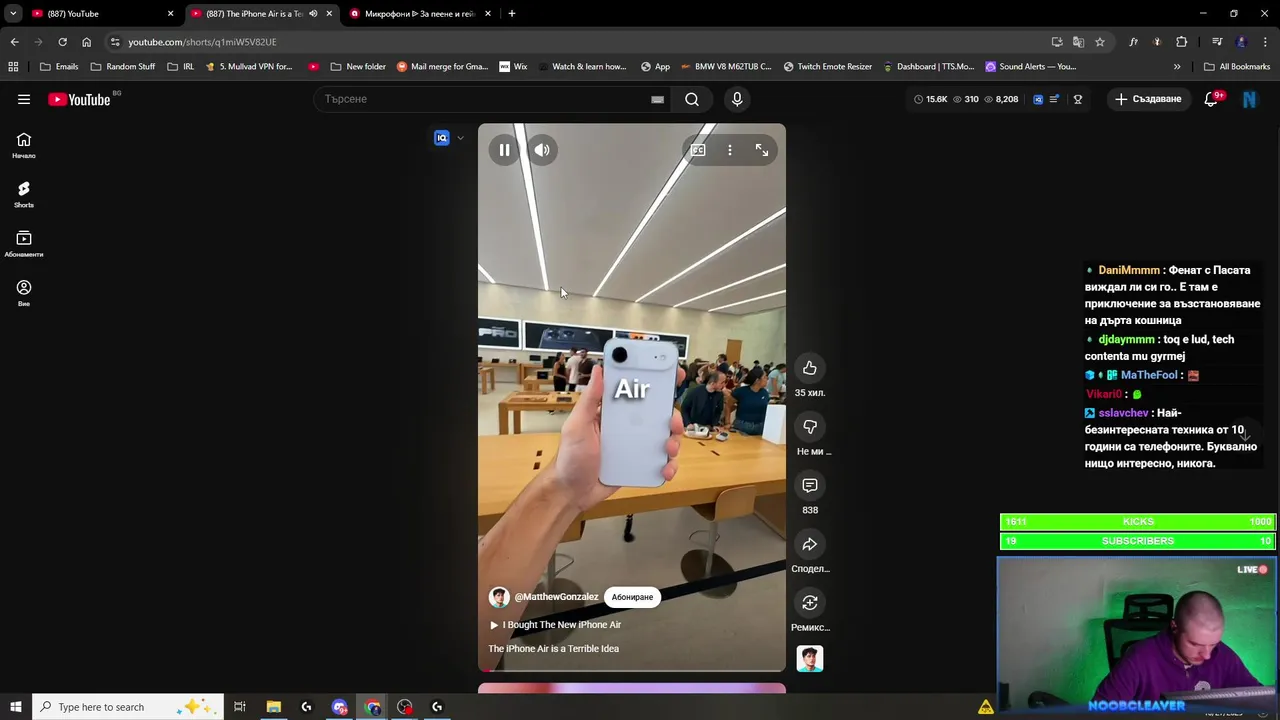Screen dimensions: 1280x720
Task: Open the Вие (You) sidebar item
Action: [24, 293]
